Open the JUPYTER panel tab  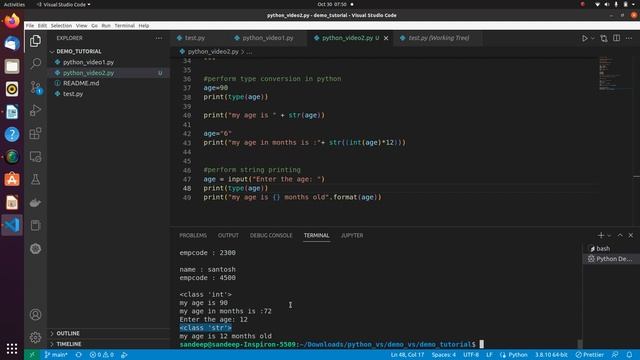click(x=352, y=236)
